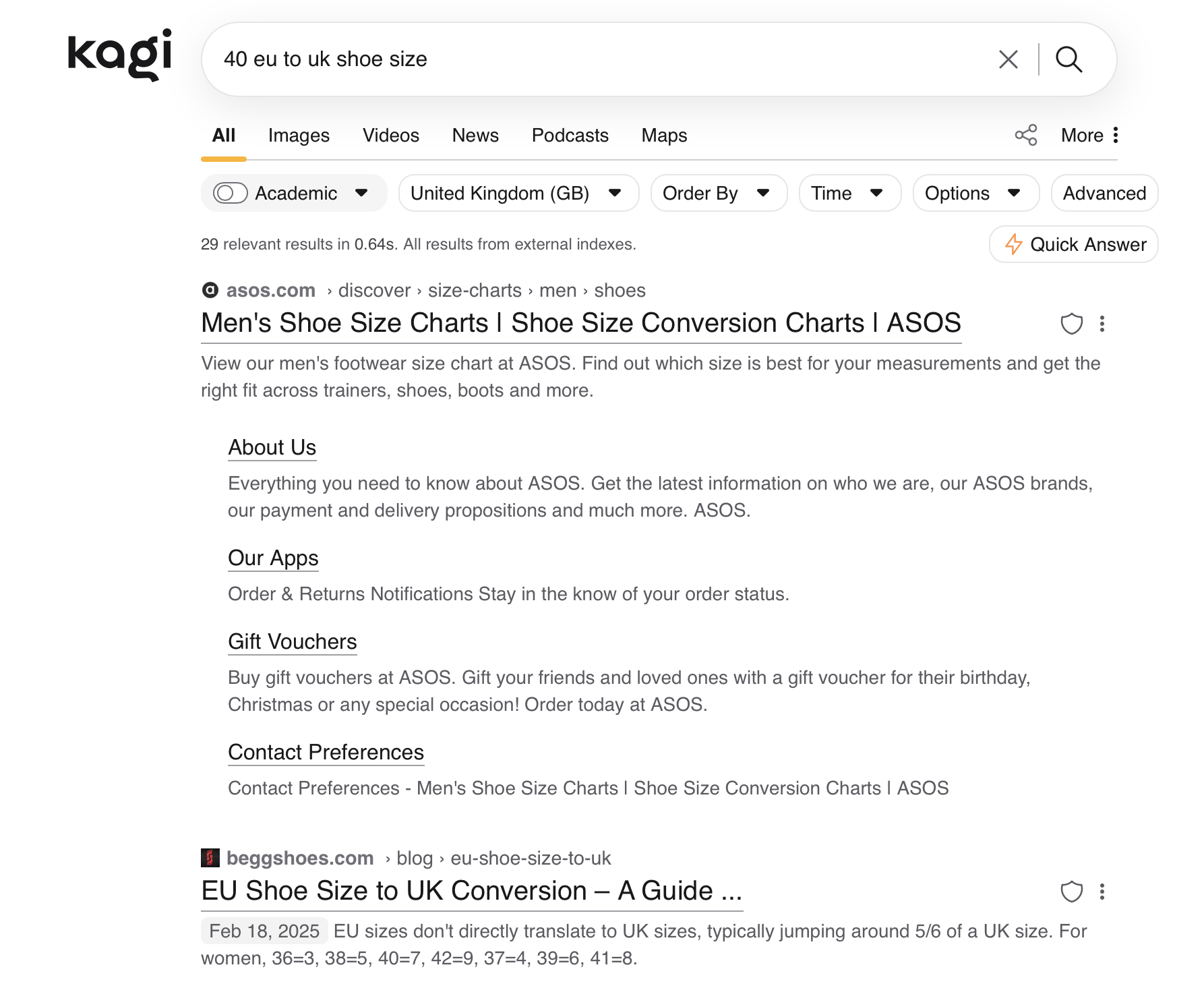
Task: Open the Order By dropdown
Action: click(718, 194)
